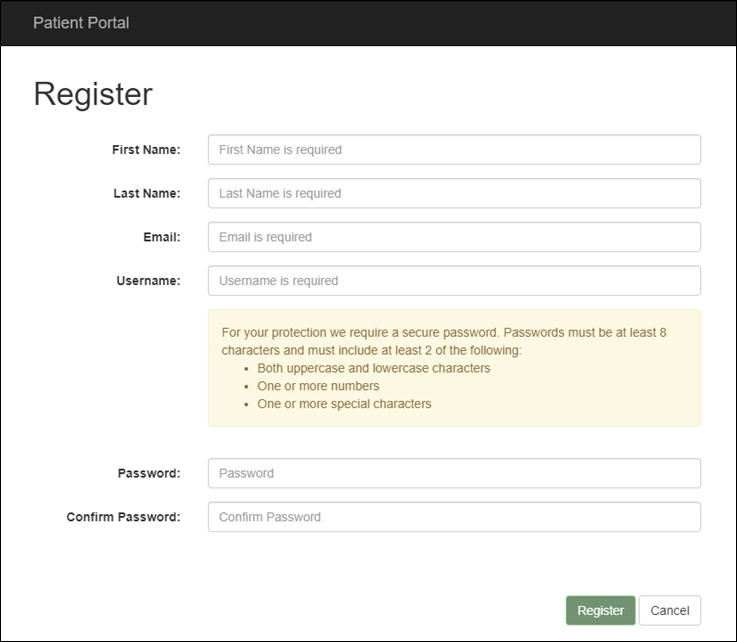The width and height of the screenshot is (737, 642).
Task: Click the Last Name text box
Action: 454,193
